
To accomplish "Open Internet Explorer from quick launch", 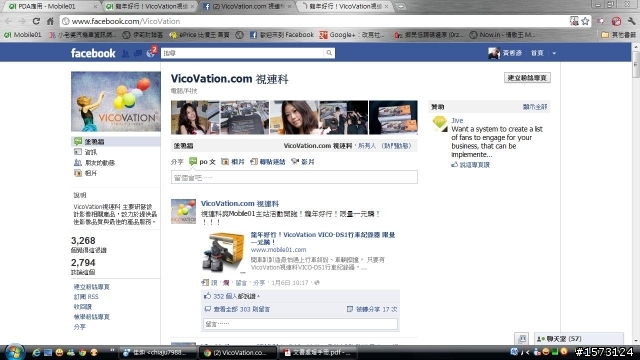I will [36, 352].
